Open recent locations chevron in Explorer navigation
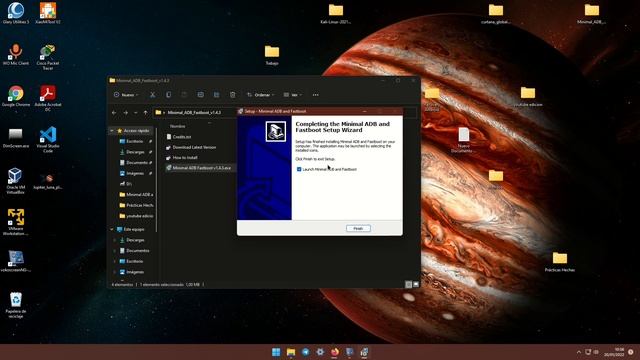This screenshot has width=640, height=360. [136, 113]
